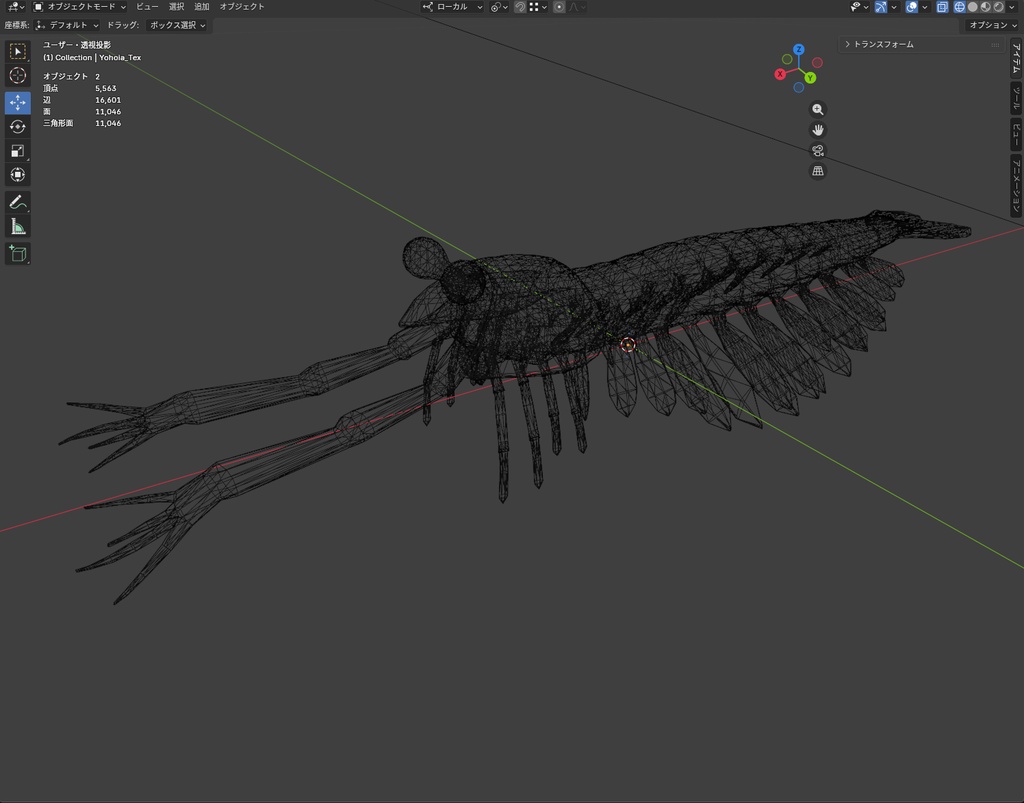
Task: Click the negative Y axis gizmo circle
Action: [787, 59]
